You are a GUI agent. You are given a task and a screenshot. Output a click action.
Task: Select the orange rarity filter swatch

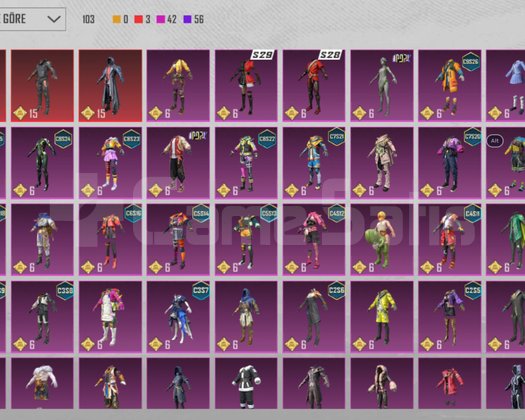point(116,19)
